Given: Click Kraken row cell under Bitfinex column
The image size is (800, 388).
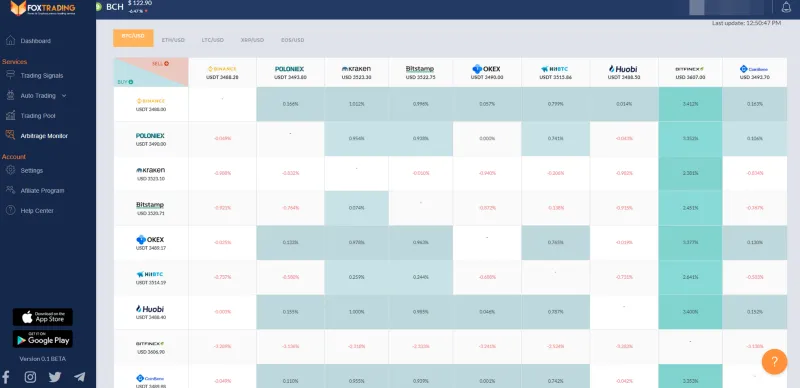Looking at the screenshot, I should [690, 174].
